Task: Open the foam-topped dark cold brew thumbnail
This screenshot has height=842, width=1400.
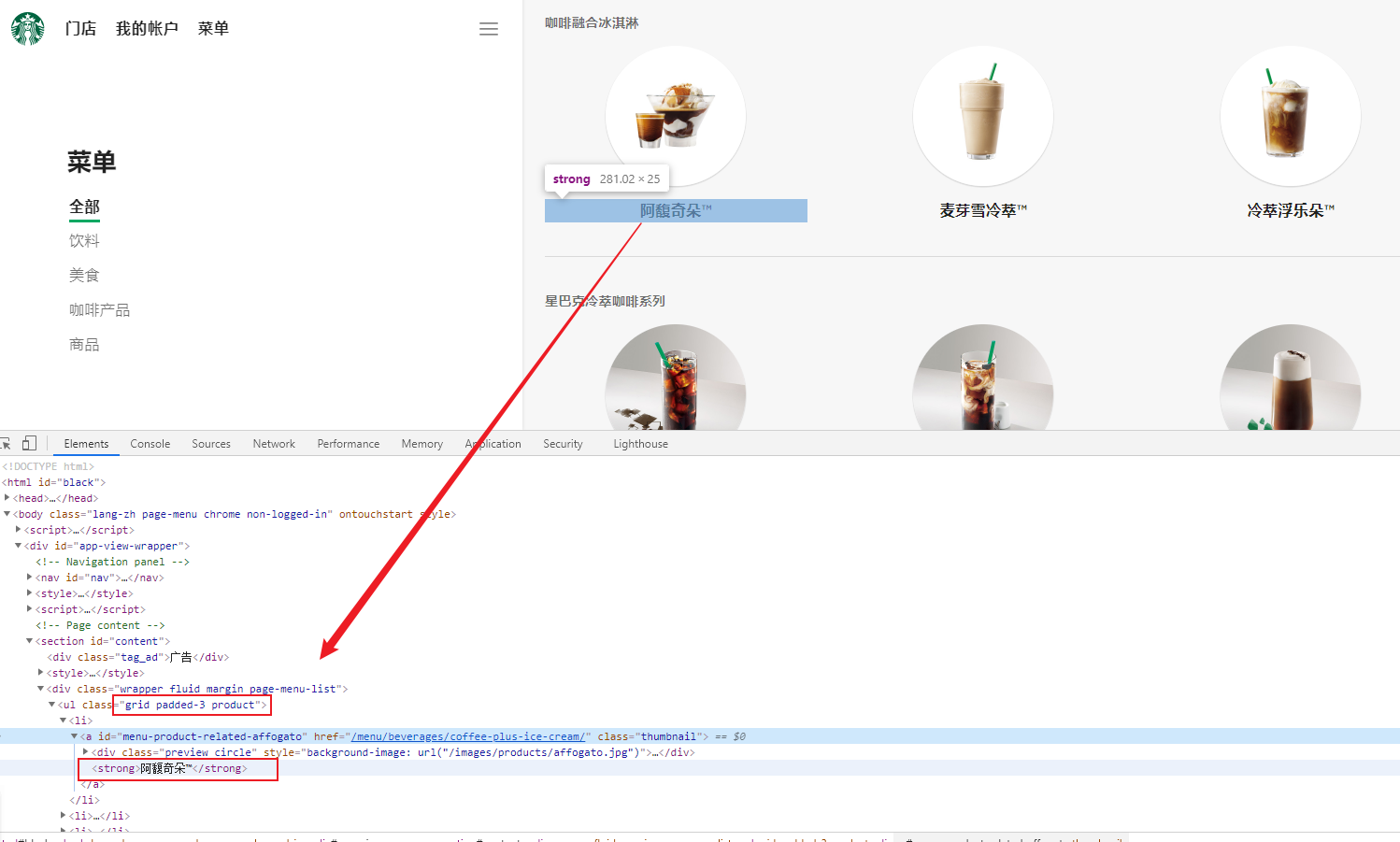Action: [x=1291, y=378]
